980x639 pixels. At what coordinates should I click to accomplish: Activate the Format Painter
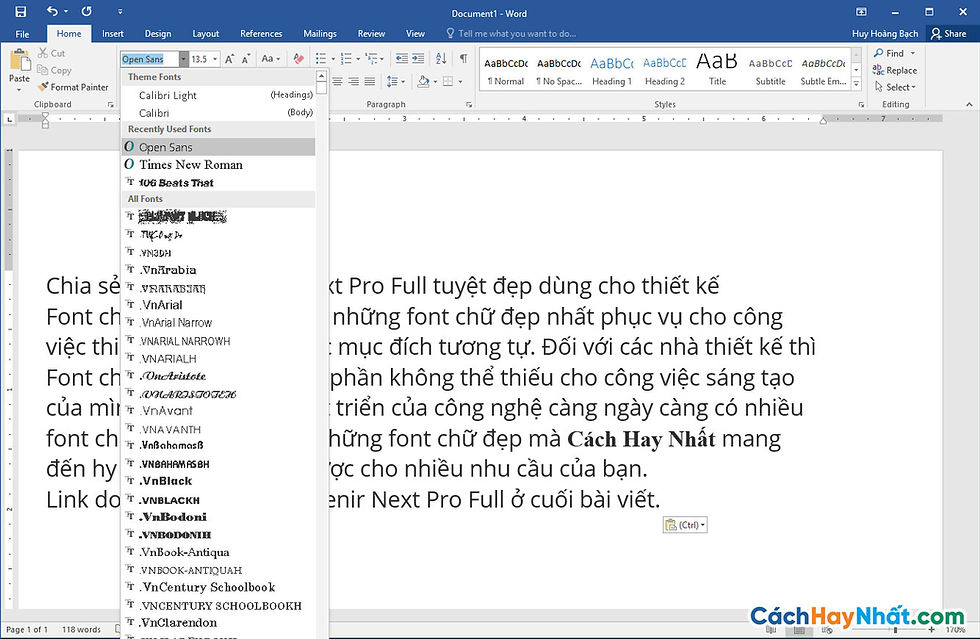pyautogui.click(x=73, y=87)
